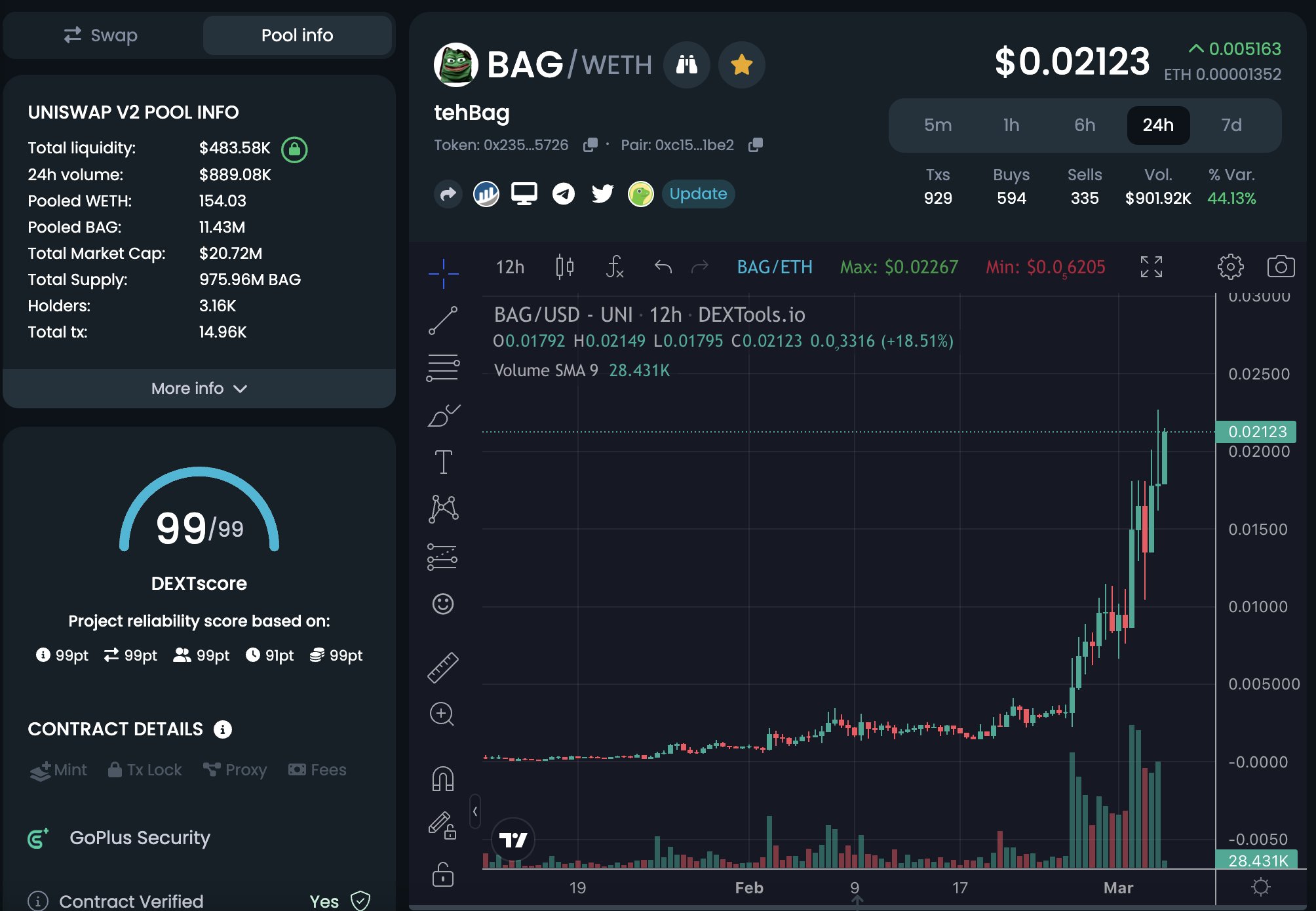Open the project's Twitter page icon
The width and height of the screenshot is (1316, 911).
coord(602,194)
